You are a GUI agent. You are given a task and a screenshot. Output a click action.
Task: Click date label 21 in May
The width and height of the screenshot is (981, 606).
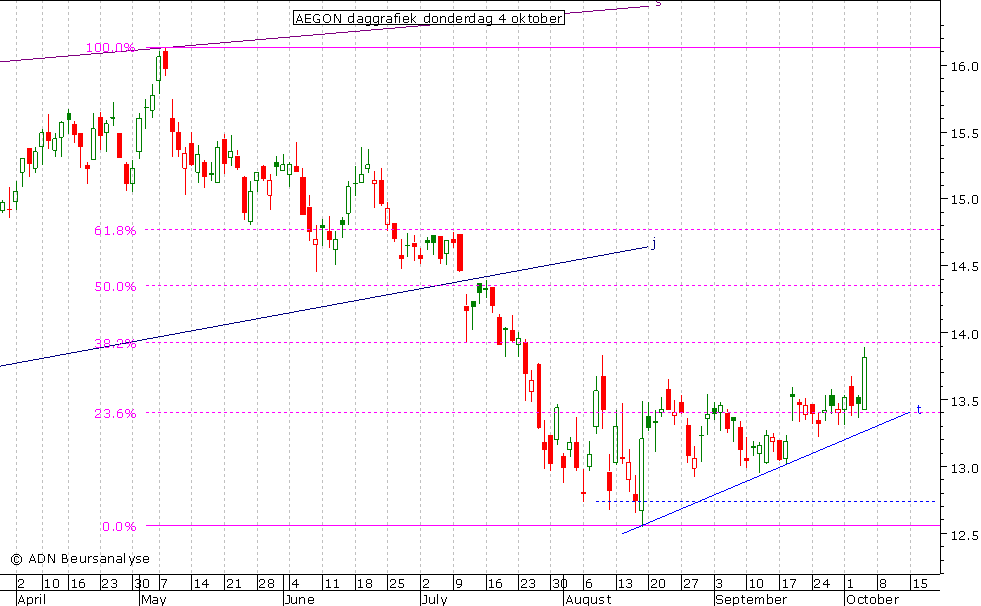click(233, 583)
